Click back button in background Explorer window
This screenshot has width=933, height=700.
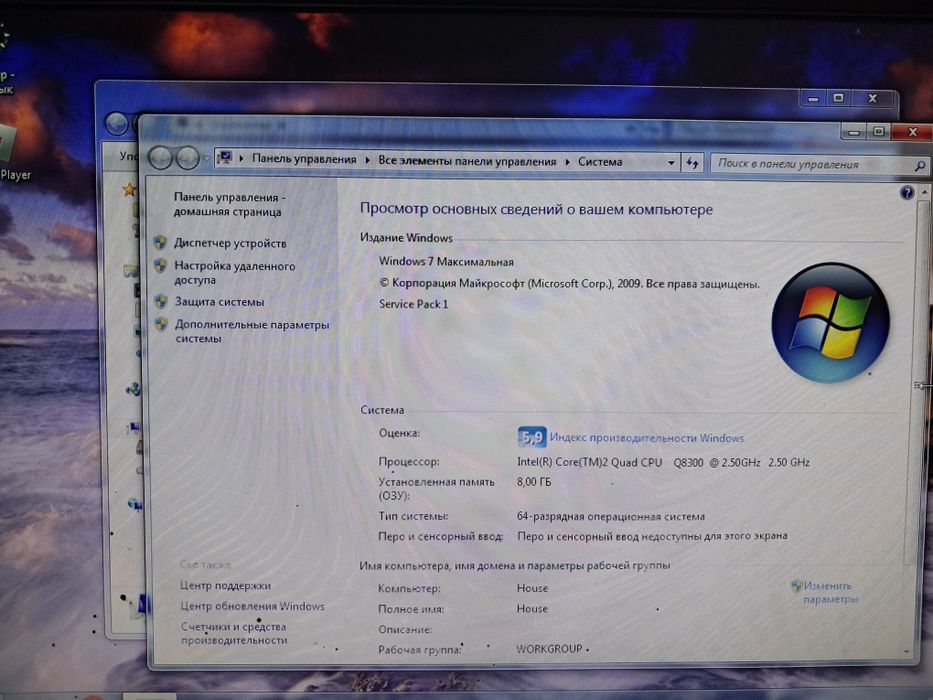[117, 124]
